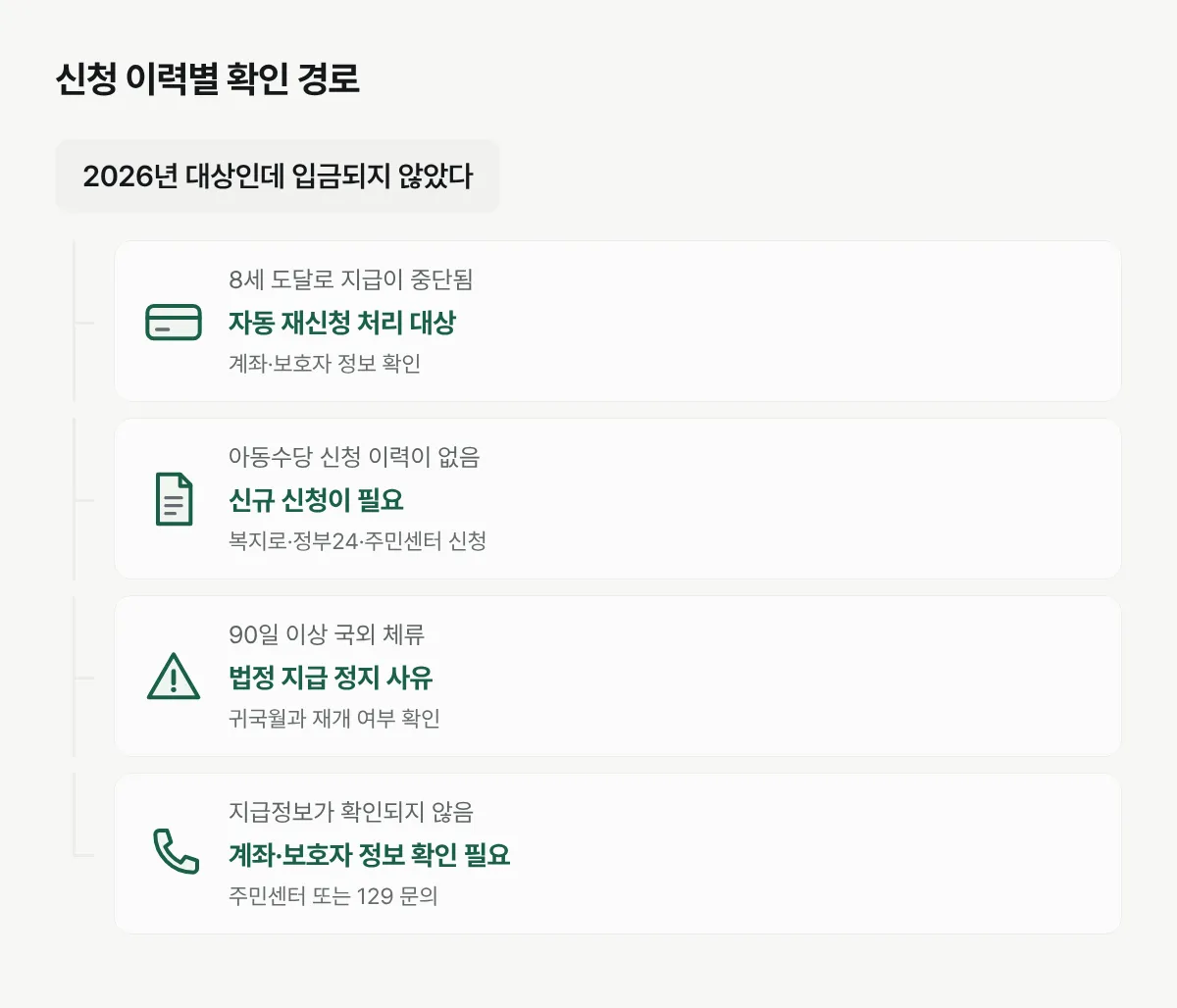Viewport: 1177px width, 1008px height.
Task: Click the credit card icon beside 자동 재신청
Action: pyautogui.click(x=174, y=322)
